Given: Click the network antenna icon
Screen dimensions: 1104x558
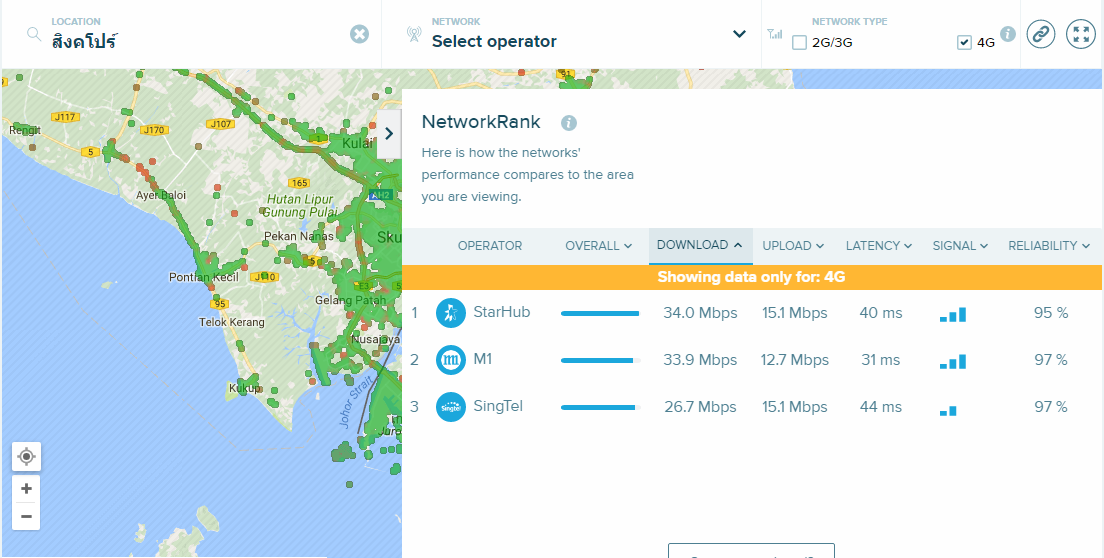Looking at the screenshot, I should 415,34.
